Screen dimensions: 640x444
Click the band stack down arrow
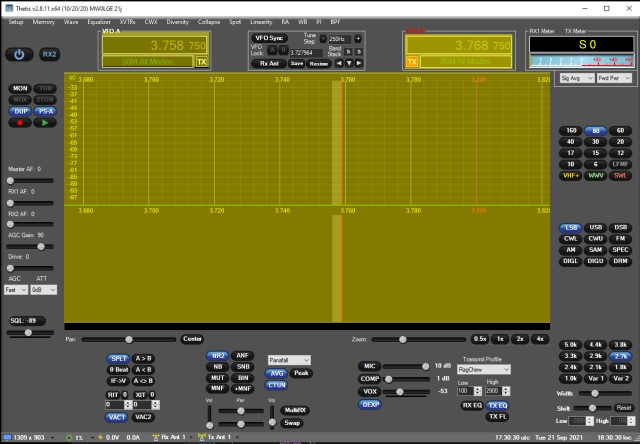(x=349, y=63)
